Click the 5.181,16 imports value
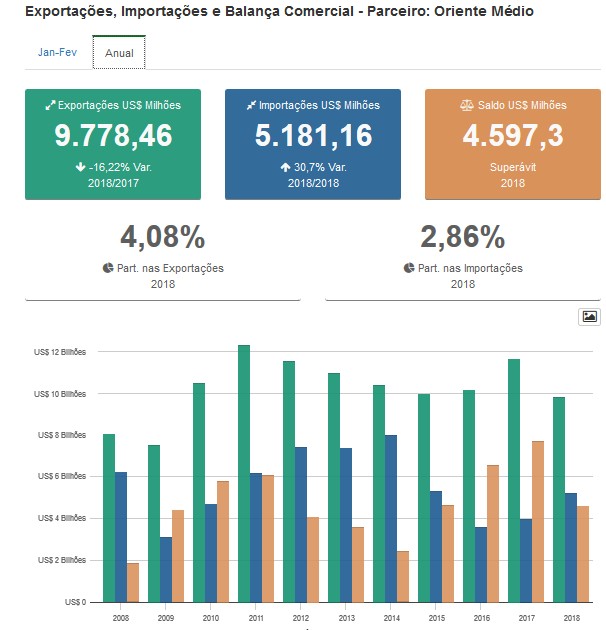The height and width of the screenshot is (630, 606). pos(313,135)
